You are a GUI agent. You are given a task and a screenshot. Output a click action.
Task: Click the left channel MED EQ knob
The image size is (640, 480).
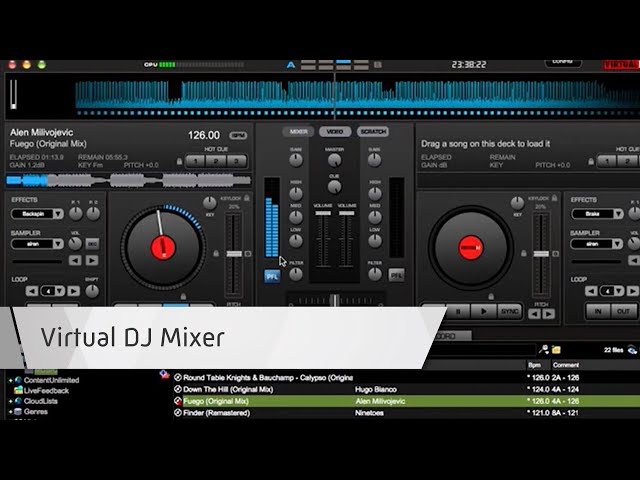296,217
